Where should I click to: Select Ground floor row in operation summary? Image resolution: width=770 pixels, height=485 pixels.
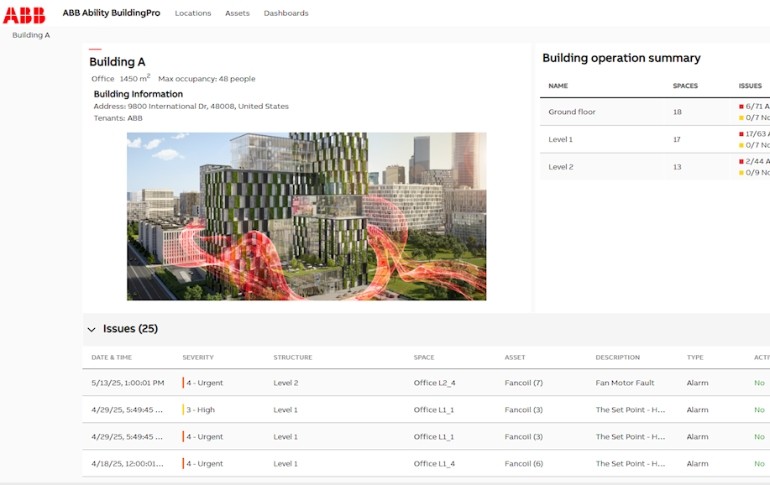click(655, 112)
